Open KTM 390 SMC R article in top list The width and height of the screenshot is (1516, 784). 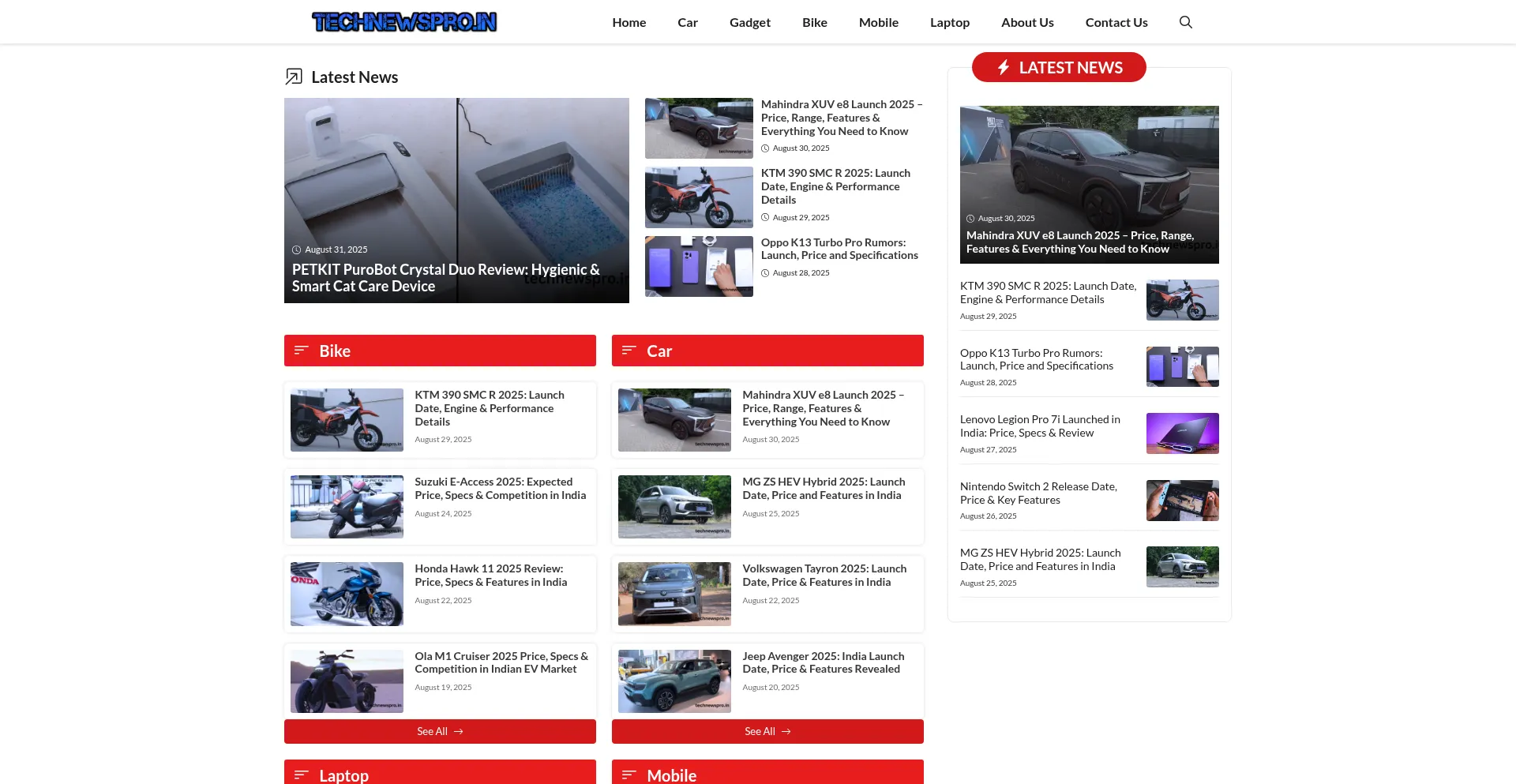835,186
